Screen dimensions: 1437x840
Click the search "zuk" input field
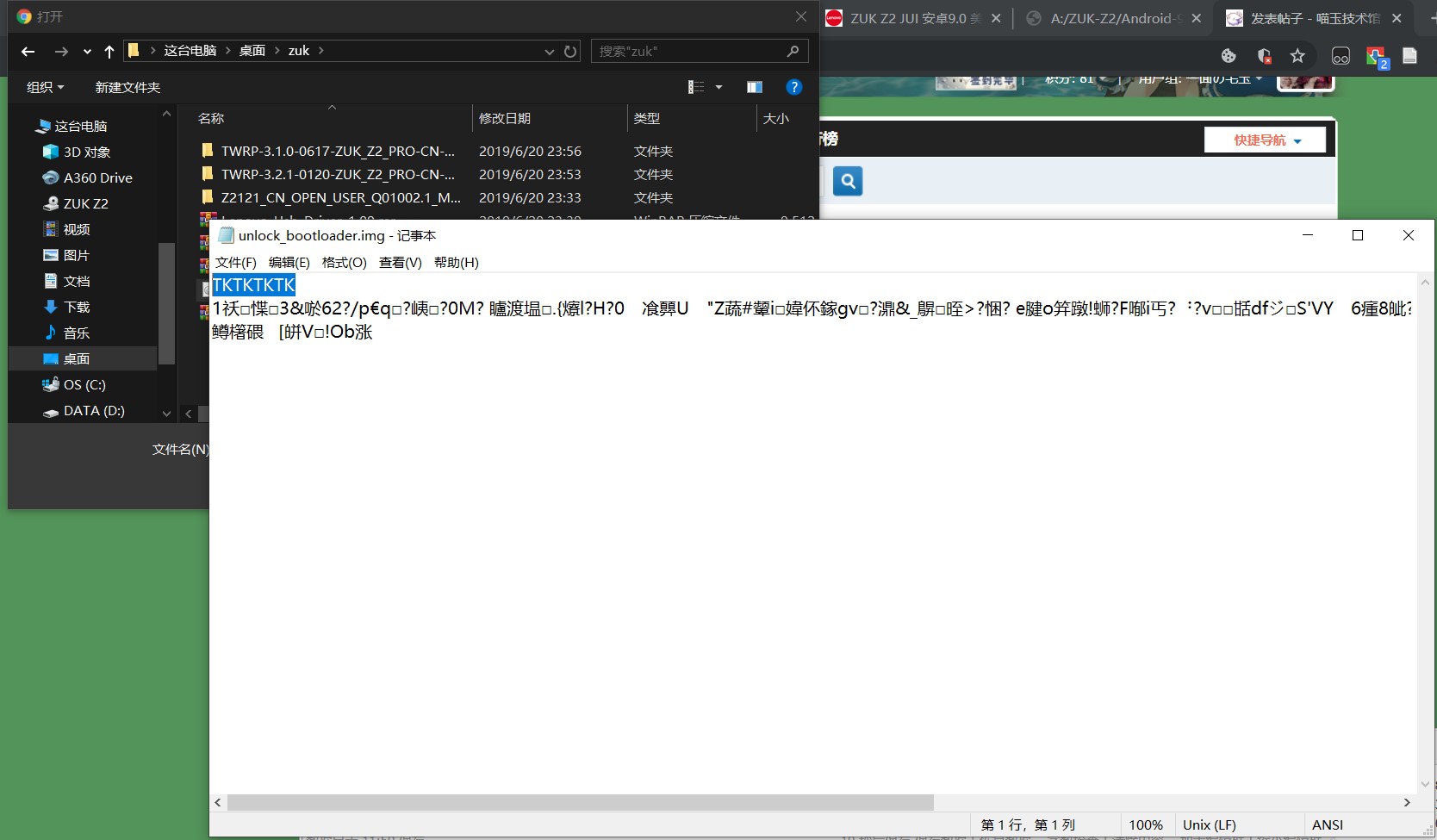click(689, 52)
